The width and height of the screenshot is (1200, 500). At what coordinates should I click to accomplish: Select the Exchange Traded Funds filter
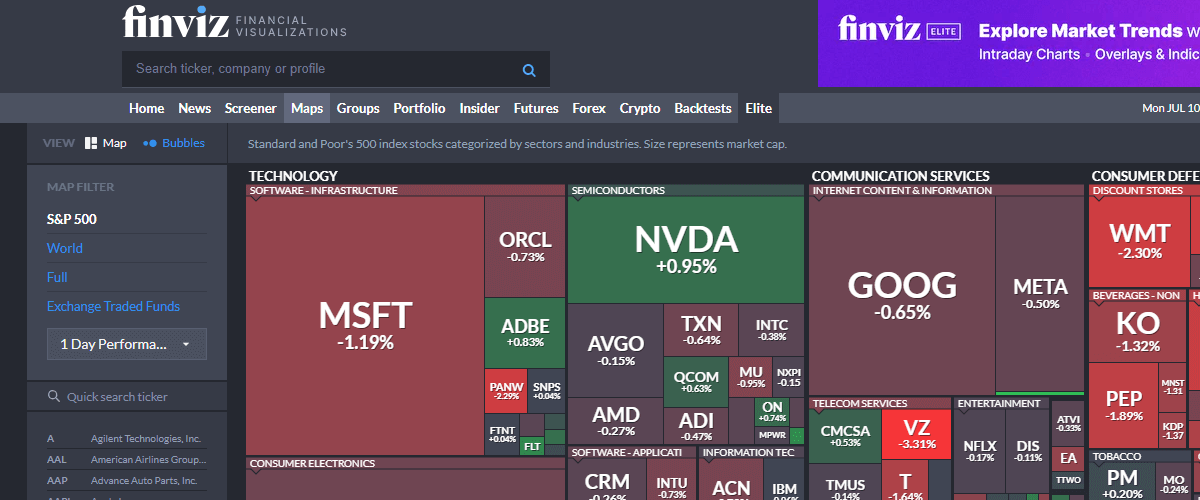114,306
